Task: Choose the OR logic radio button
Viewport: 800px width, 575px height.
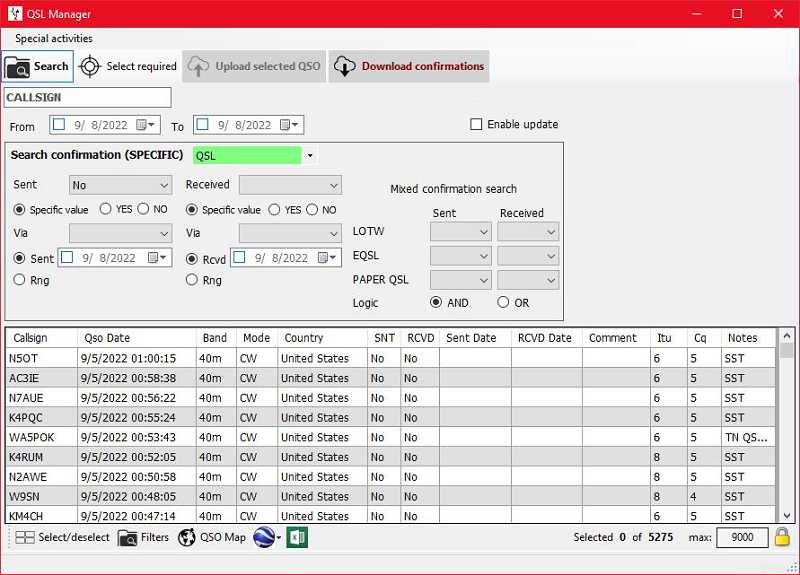Action: pyautogui.click(x=503, y=302)
